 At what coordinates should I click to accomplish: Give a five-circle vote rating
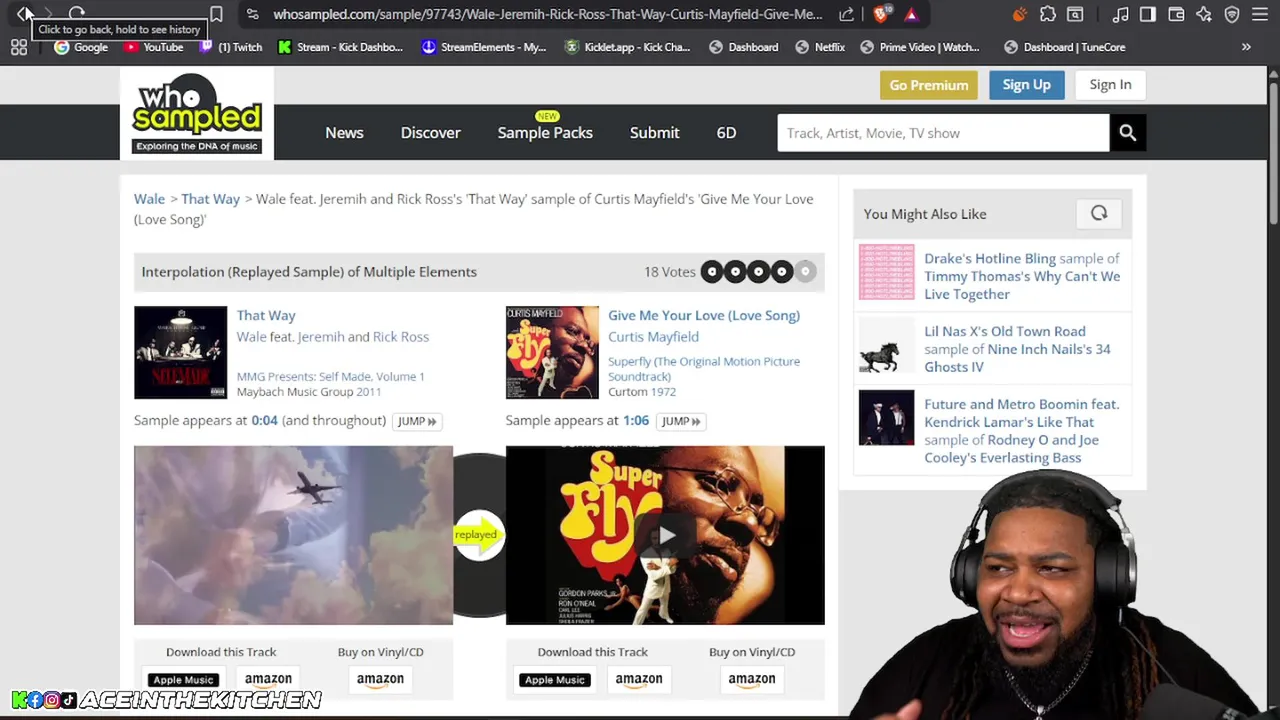[x=805, y=271]
